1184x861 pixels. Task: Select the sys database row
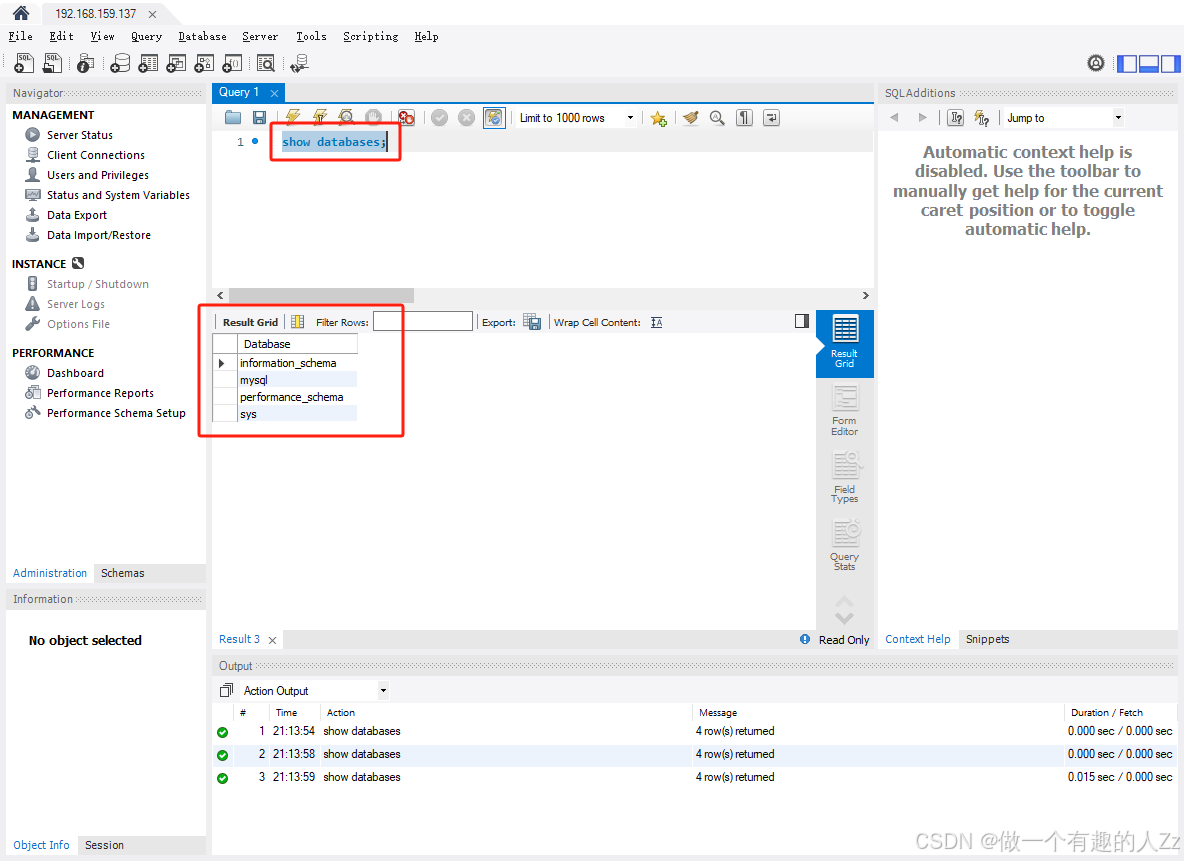click(x=298, y=414)
